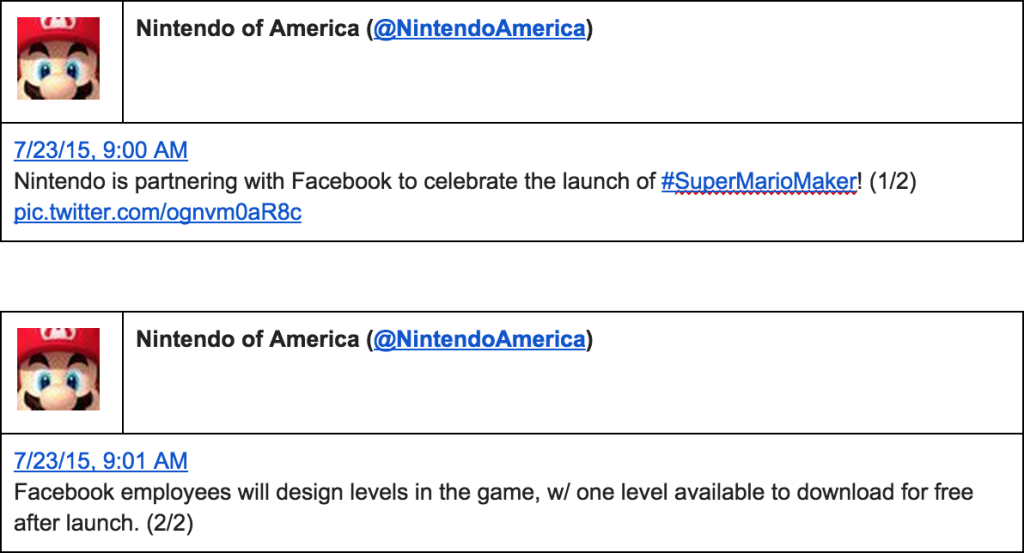Open the 7/23/15, 9:00 AM timestamp link

[x=101, y=150]
